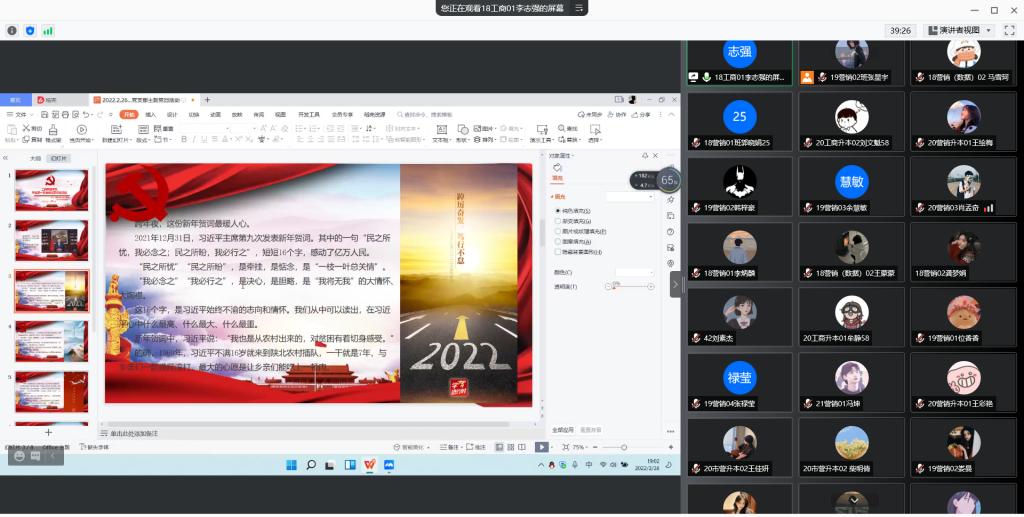
Task: Open the 颜色 color dropdown
Action: [x=635, y=272]
